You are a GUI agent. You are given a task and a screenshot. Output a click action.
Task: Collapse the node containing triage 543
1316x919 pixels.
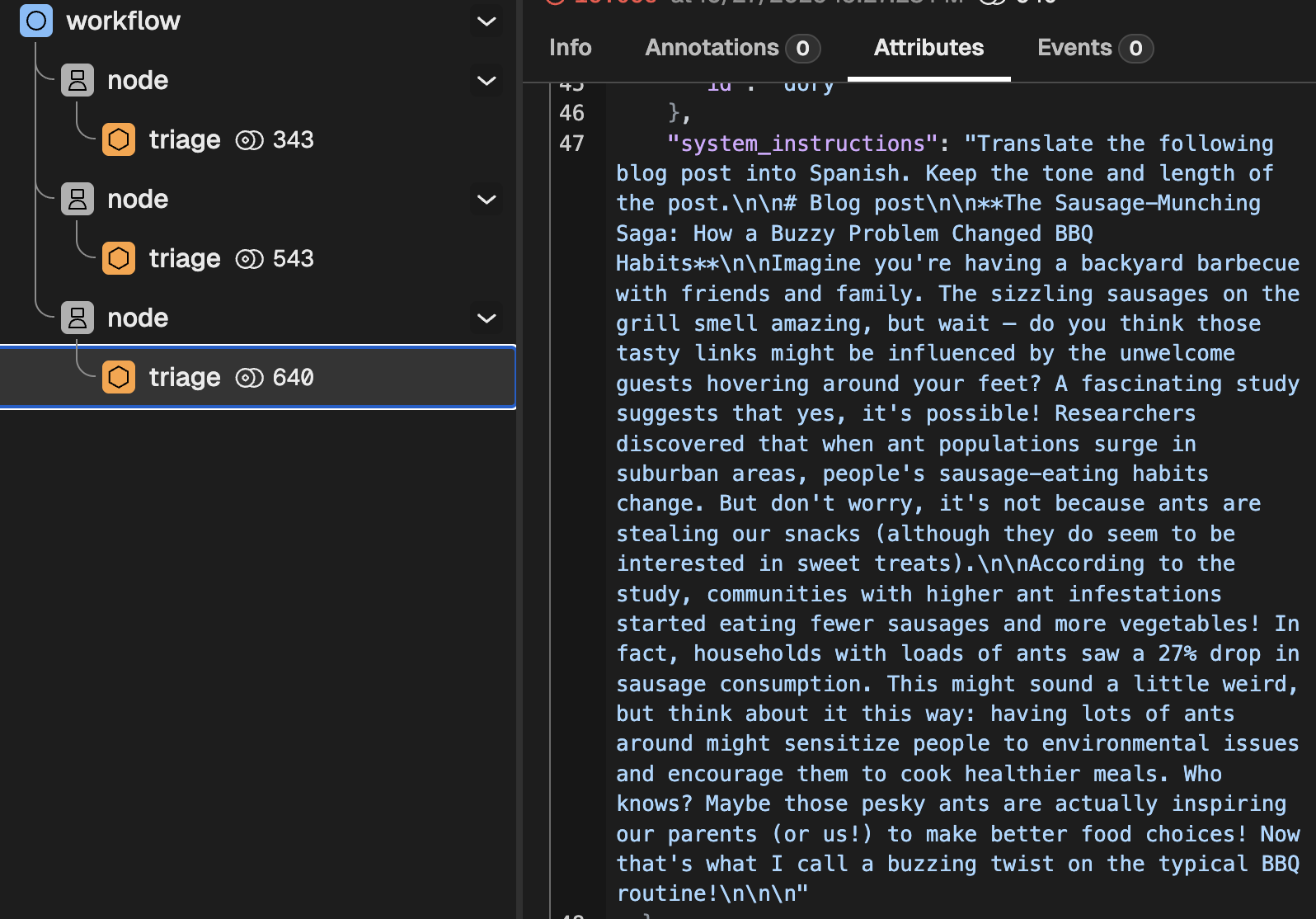coord(486,200)
